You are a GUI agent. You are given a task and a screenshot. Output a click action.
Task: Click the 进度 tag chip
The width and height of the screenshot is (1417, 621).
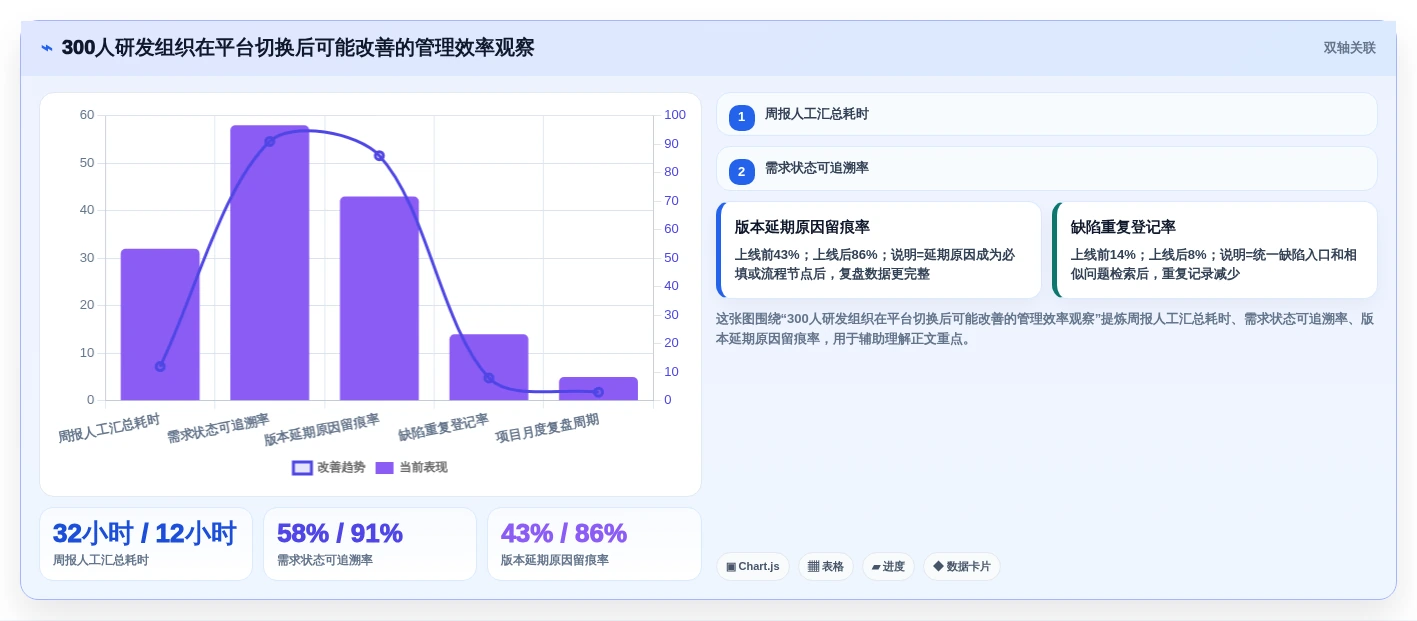(x=888, y=566)
